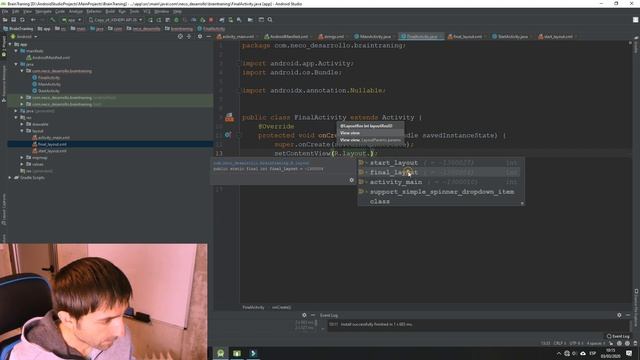Viewport: 640px width, 360px height.
Task: Select support_simple_spinner_dropdown_item completion entry
Action: (439, 192)
